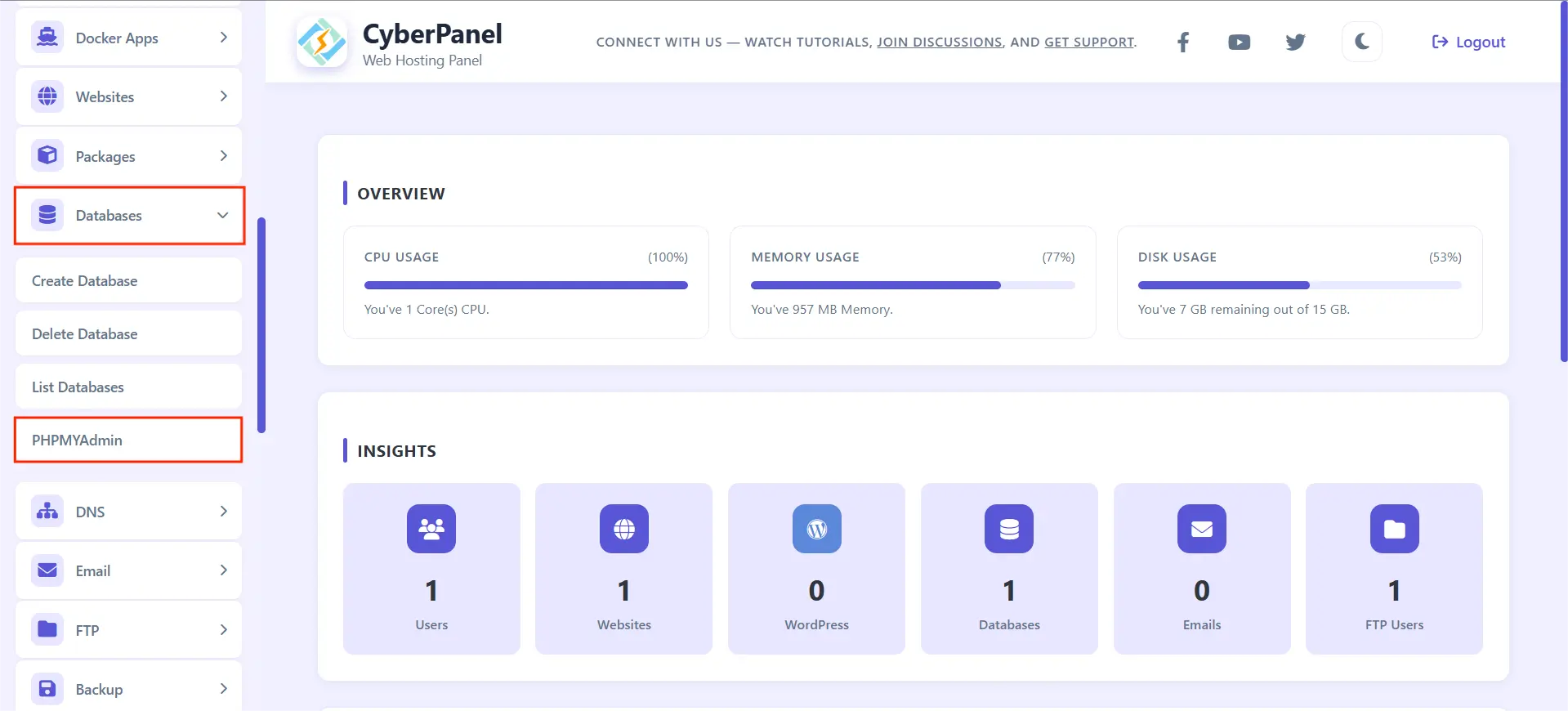Click the disk usage progress bar
1568x711 pixels.
pos(1299,285)
